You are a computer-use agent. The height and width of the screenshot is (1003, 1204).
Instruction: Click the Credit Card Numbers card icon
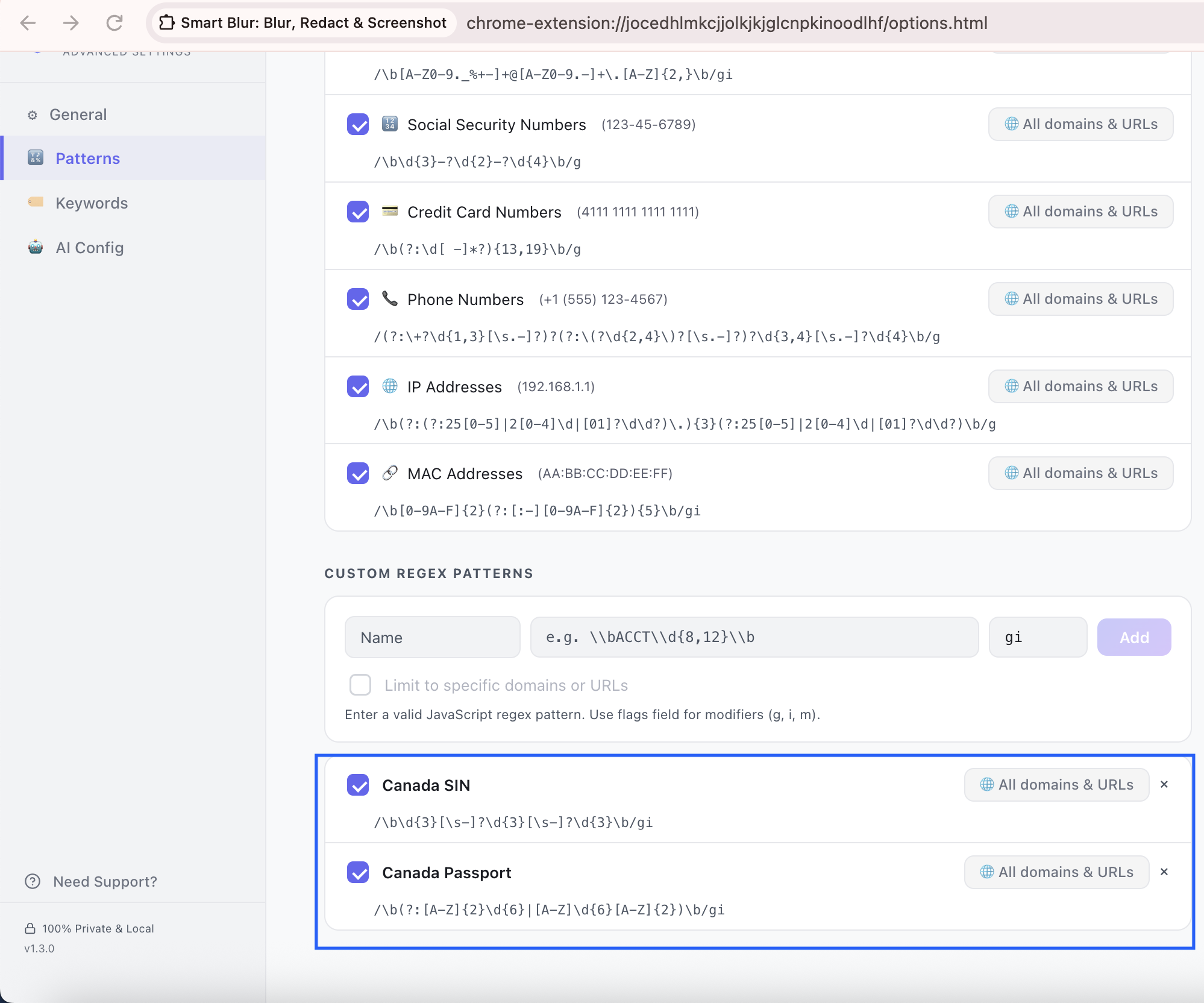(390, 212)
